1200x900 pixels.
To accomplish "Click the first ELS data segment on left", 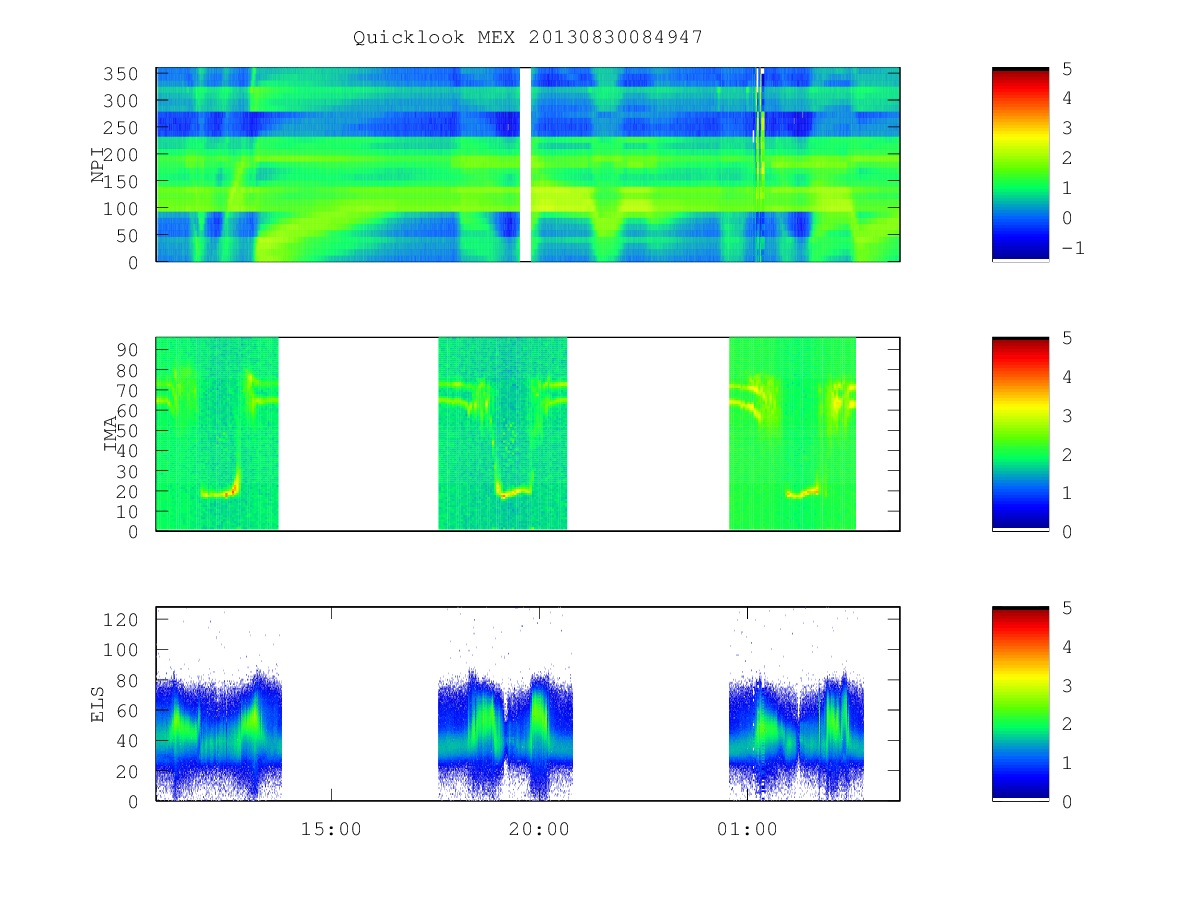I will click(219, 735).
